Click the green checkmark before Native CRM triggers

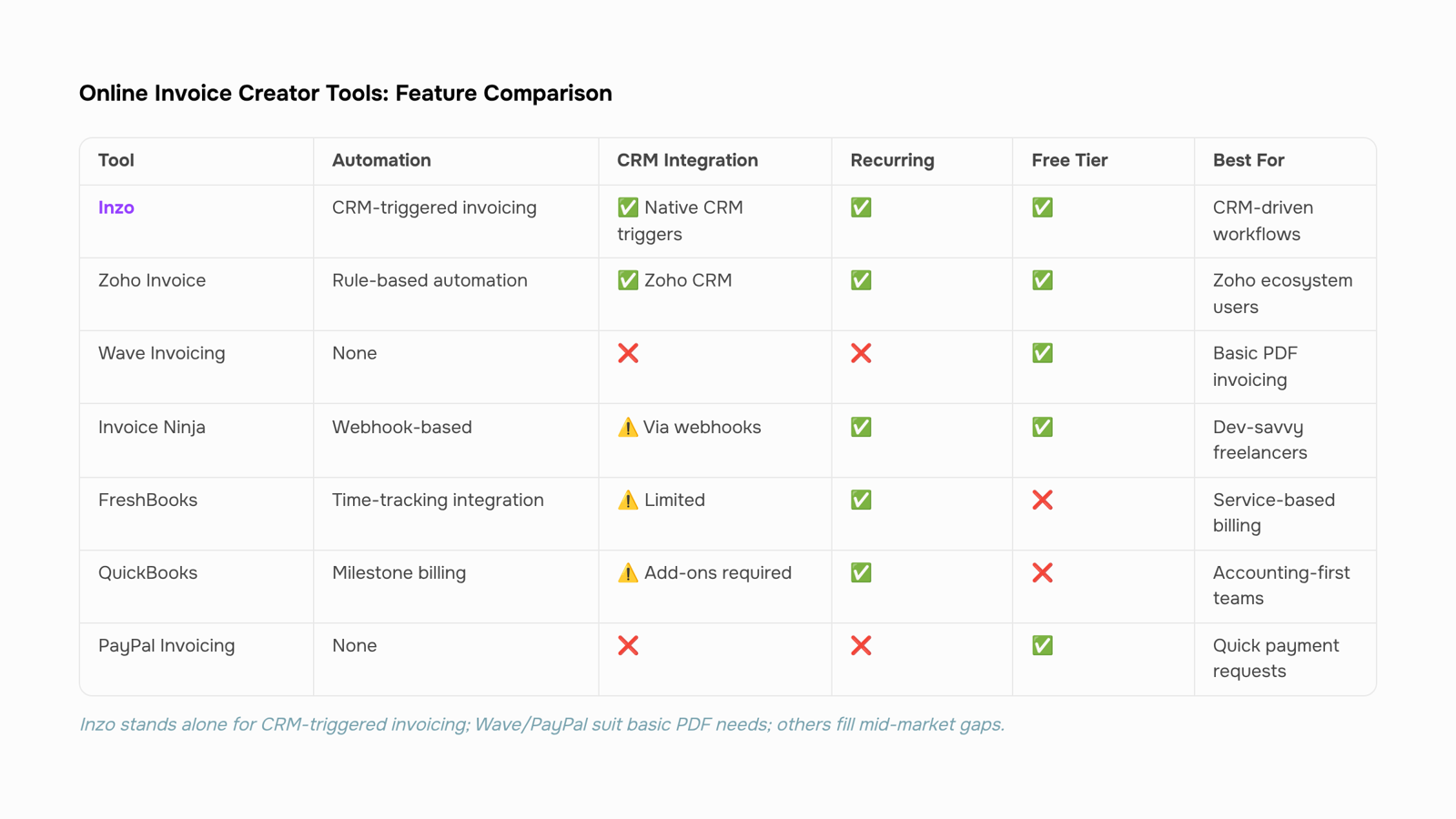coord(628,207)
